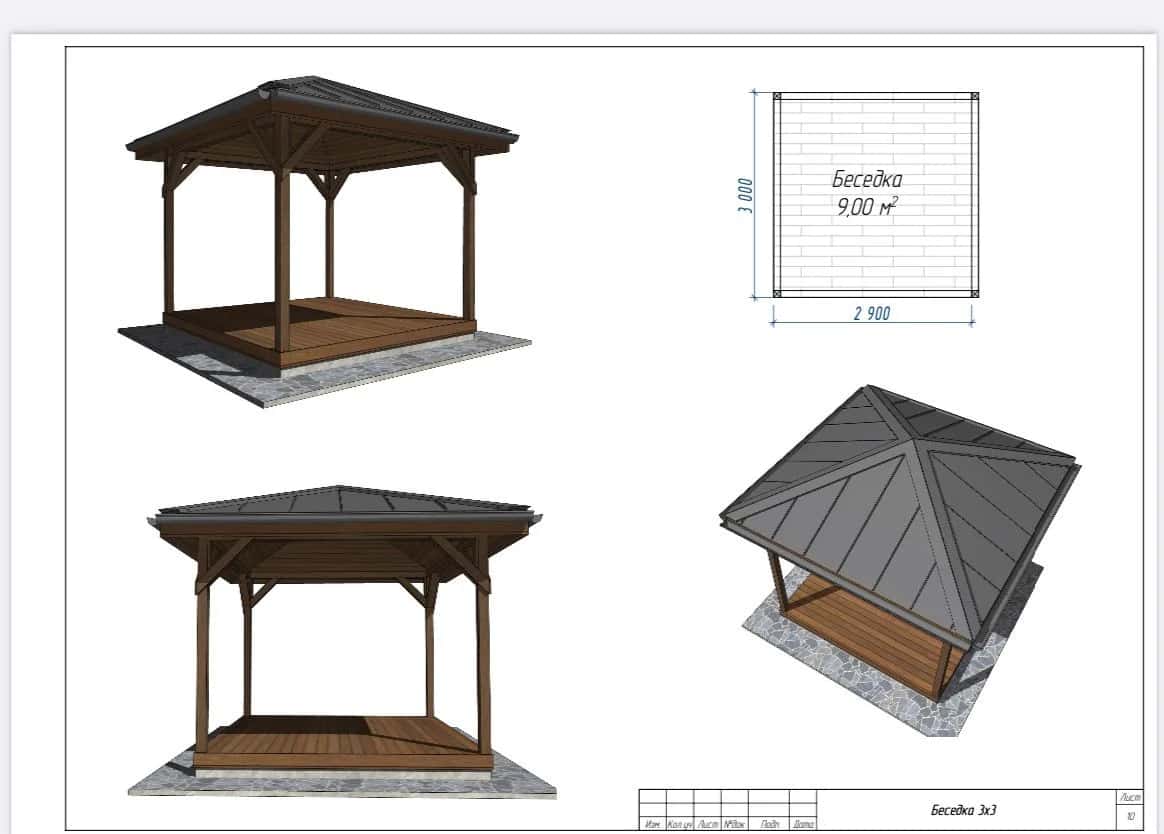Select the top-left post marker in plan
Screen dimensions: 1164x834
[777, 97]
